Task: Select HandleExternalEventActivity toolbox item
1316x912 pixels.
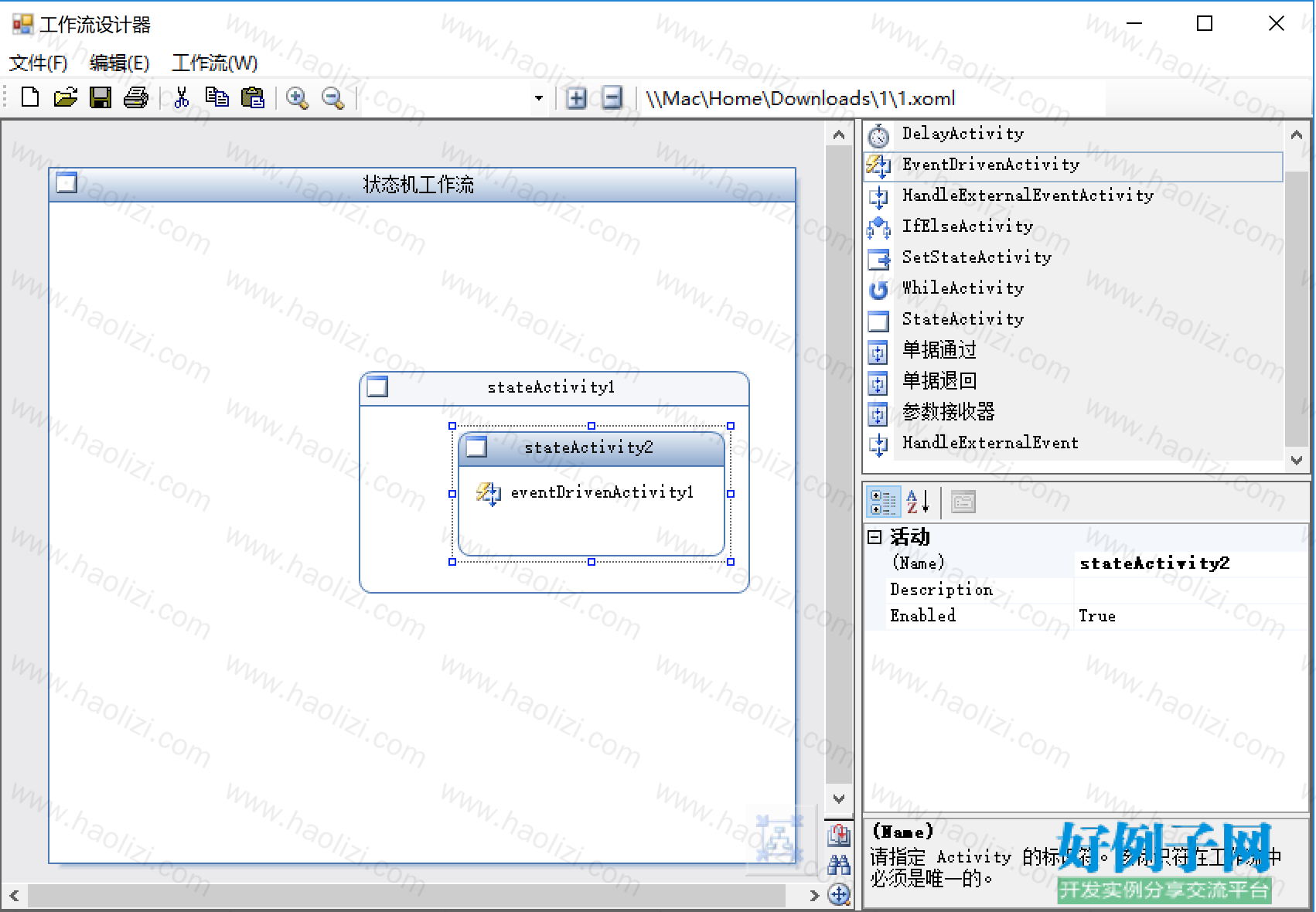Action: pyautogui.click(x=1073, y=196)
